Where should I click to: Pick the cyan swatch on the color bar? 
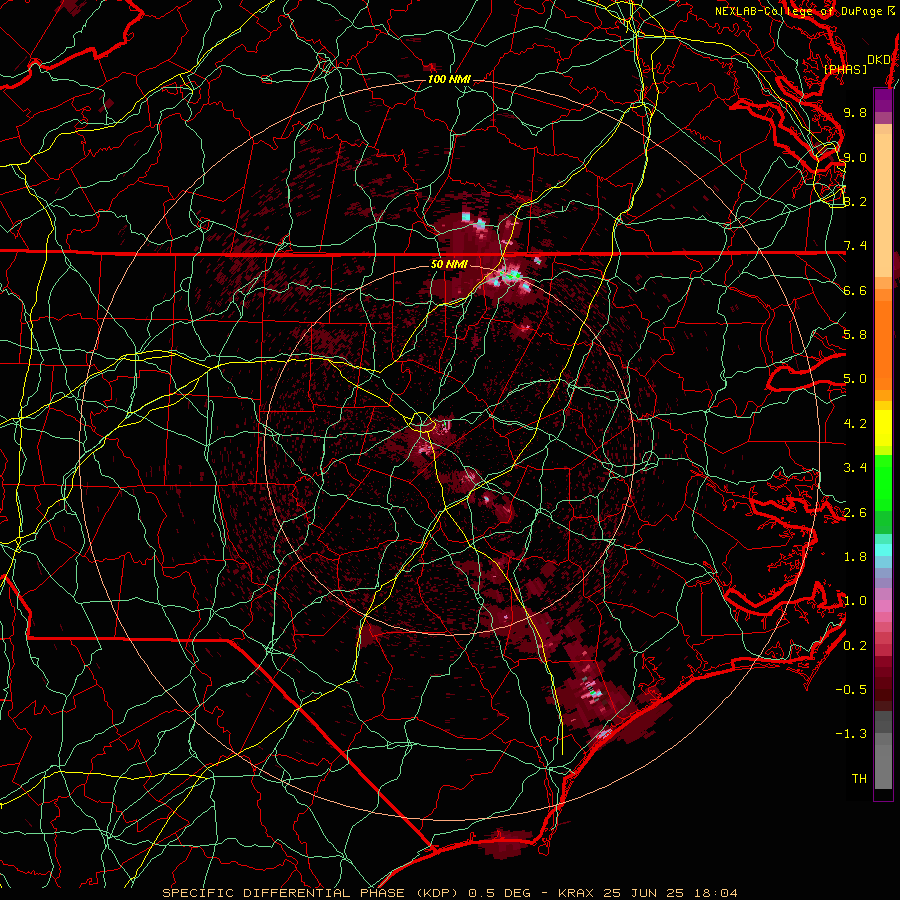coord(883,549)
